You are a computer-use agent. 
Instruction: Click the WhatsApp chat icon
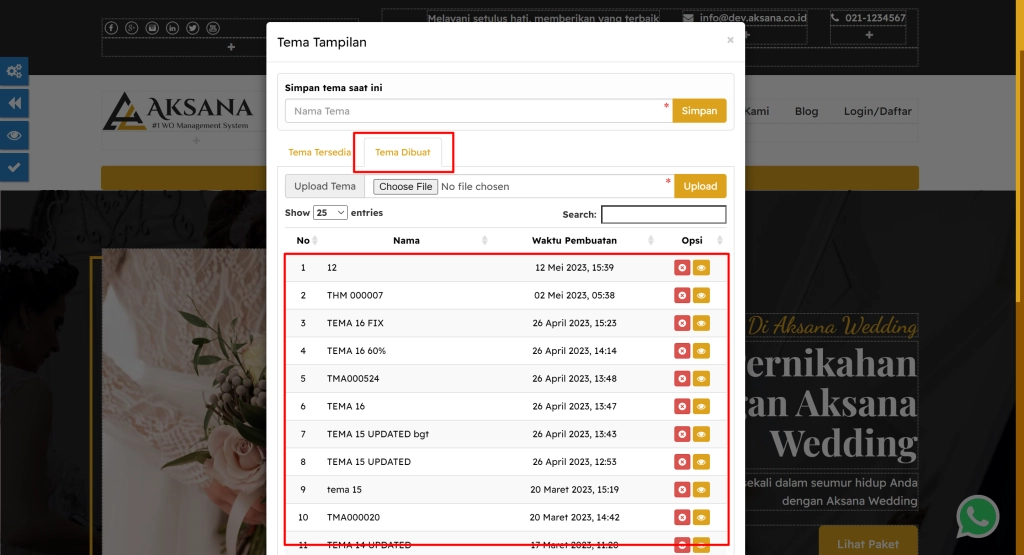(x=977, y=517)
